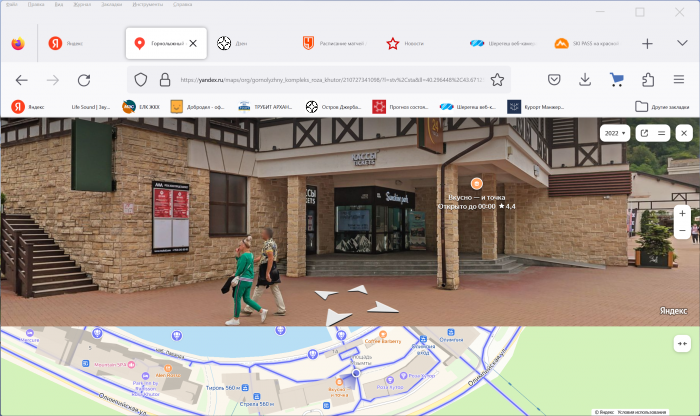Switch to the Шерегеш веб-камеры tab
Screen dimensions: 700x416
[x=504, y=43]
